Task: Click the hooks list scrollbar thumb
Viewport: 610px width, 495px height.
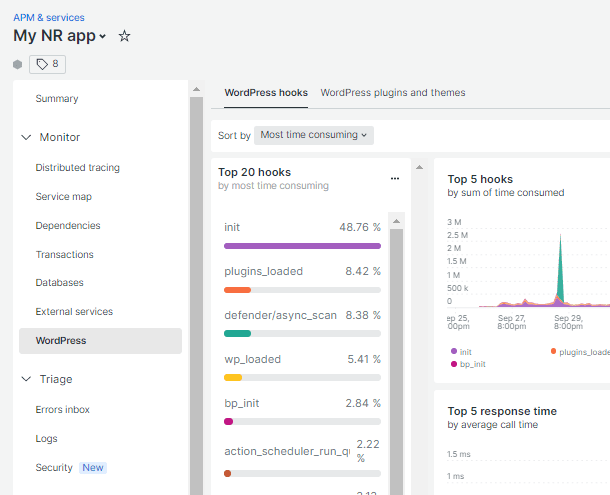Action: pos(396,362)
